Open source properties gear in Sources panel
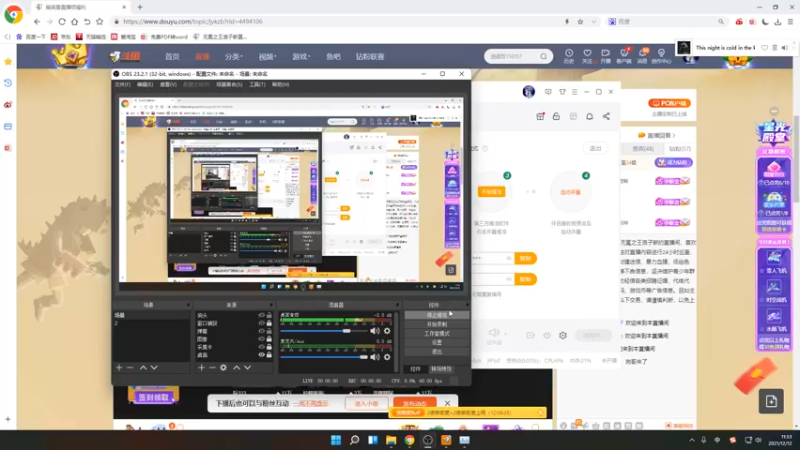The height and width of the screenshot is (450, 800). coord(223,367)
